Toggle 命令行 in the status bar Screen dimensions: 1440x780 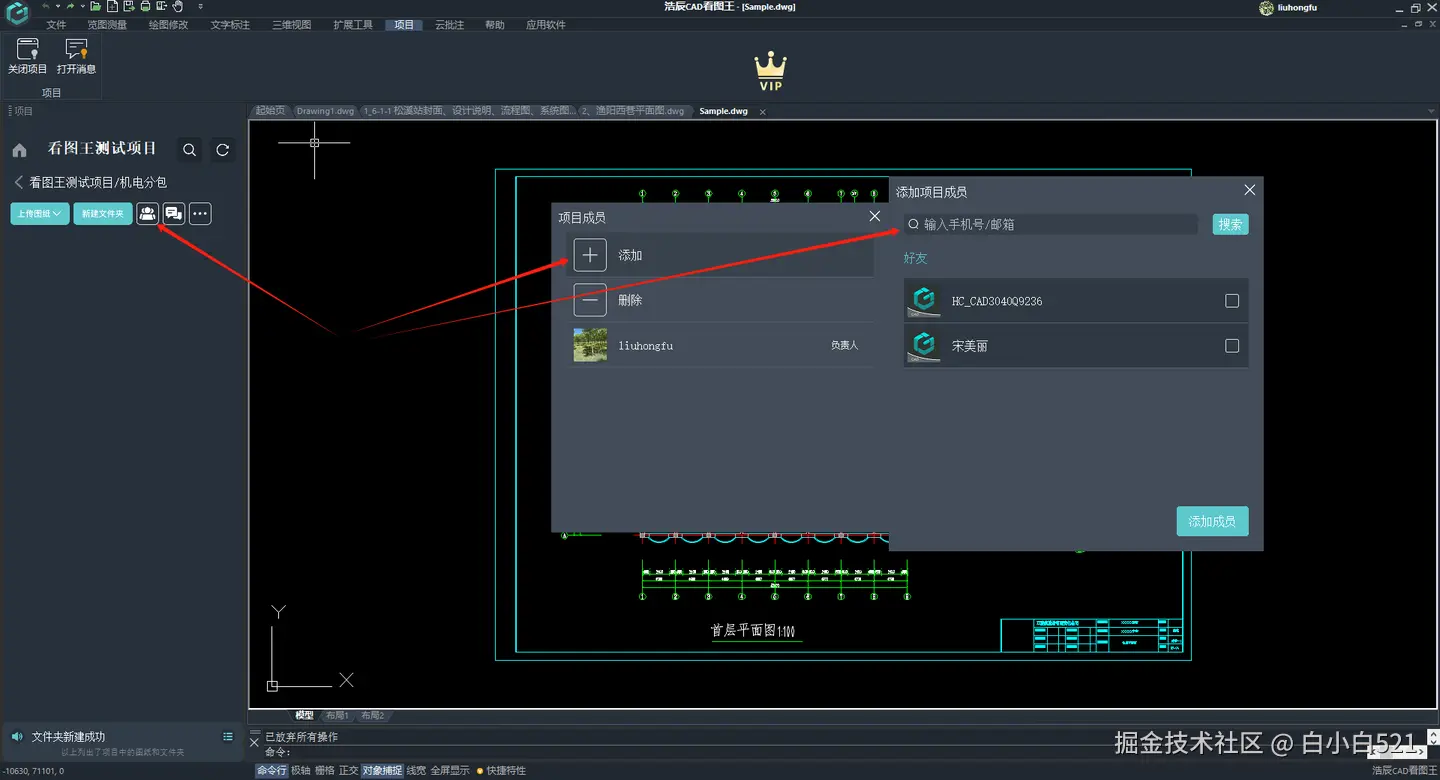pos(271,770)
